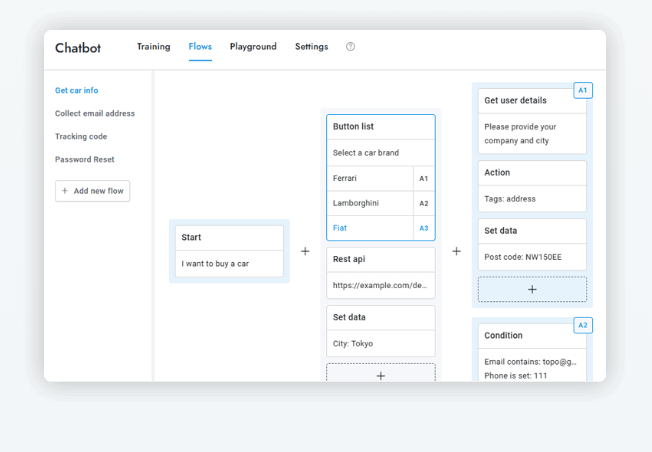Select the Tracking code flow
652x452 pixels.
click(x=81, y=137)
